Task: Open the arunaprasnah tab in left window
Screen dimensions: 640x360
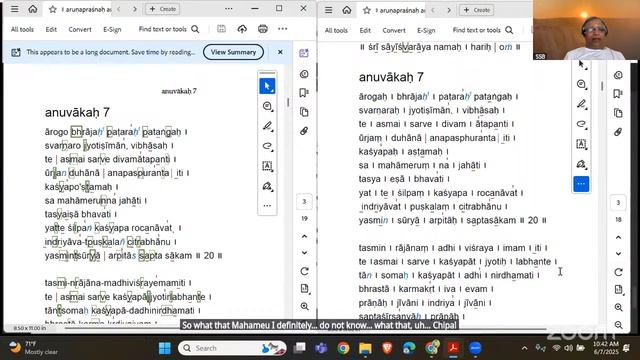Action: (x=87, y=9)
